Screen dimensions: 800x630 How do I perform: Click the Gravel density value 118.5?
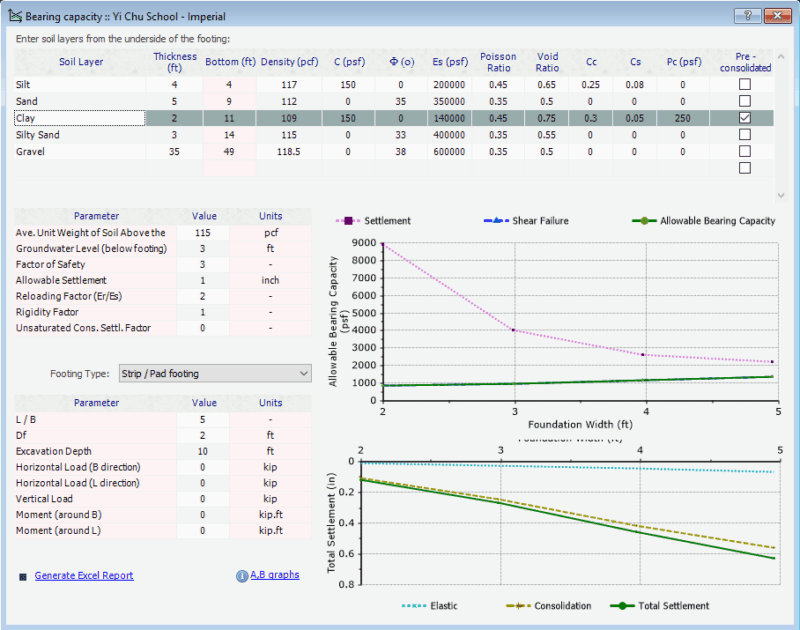coord(289,152)
